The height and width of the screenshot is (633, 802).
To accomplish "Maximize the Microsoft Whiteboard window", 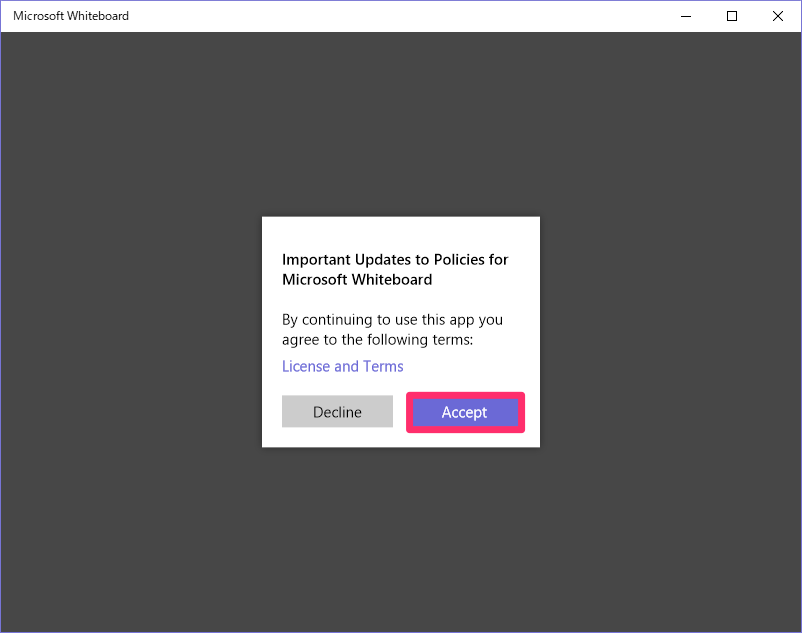I will 732,16.
